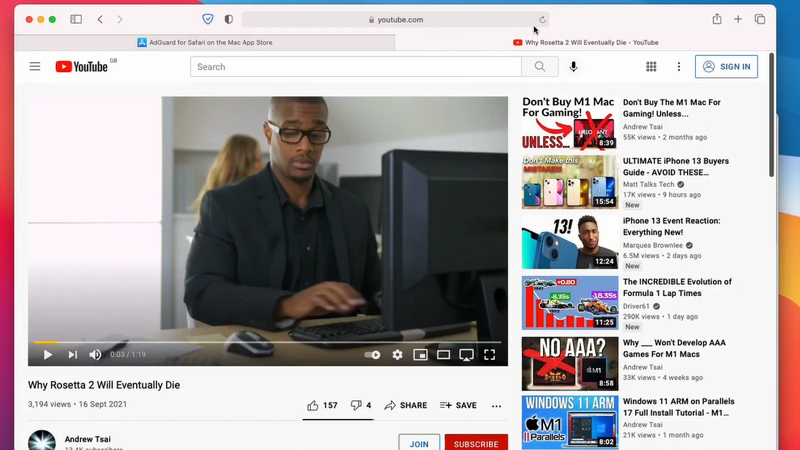This screenshot has height=450, width=800.
Task: Open Safari share icon
Action: tap(717, 19)
